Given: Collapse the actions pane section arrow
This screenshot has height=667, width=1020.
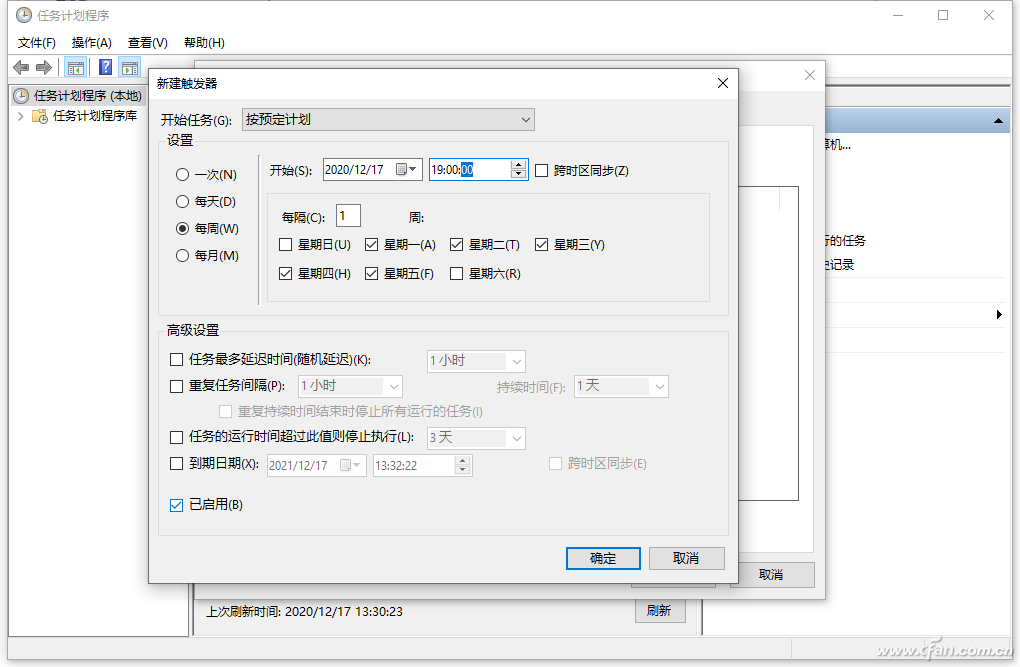Looking at the screenshot, I should point(998,121).
